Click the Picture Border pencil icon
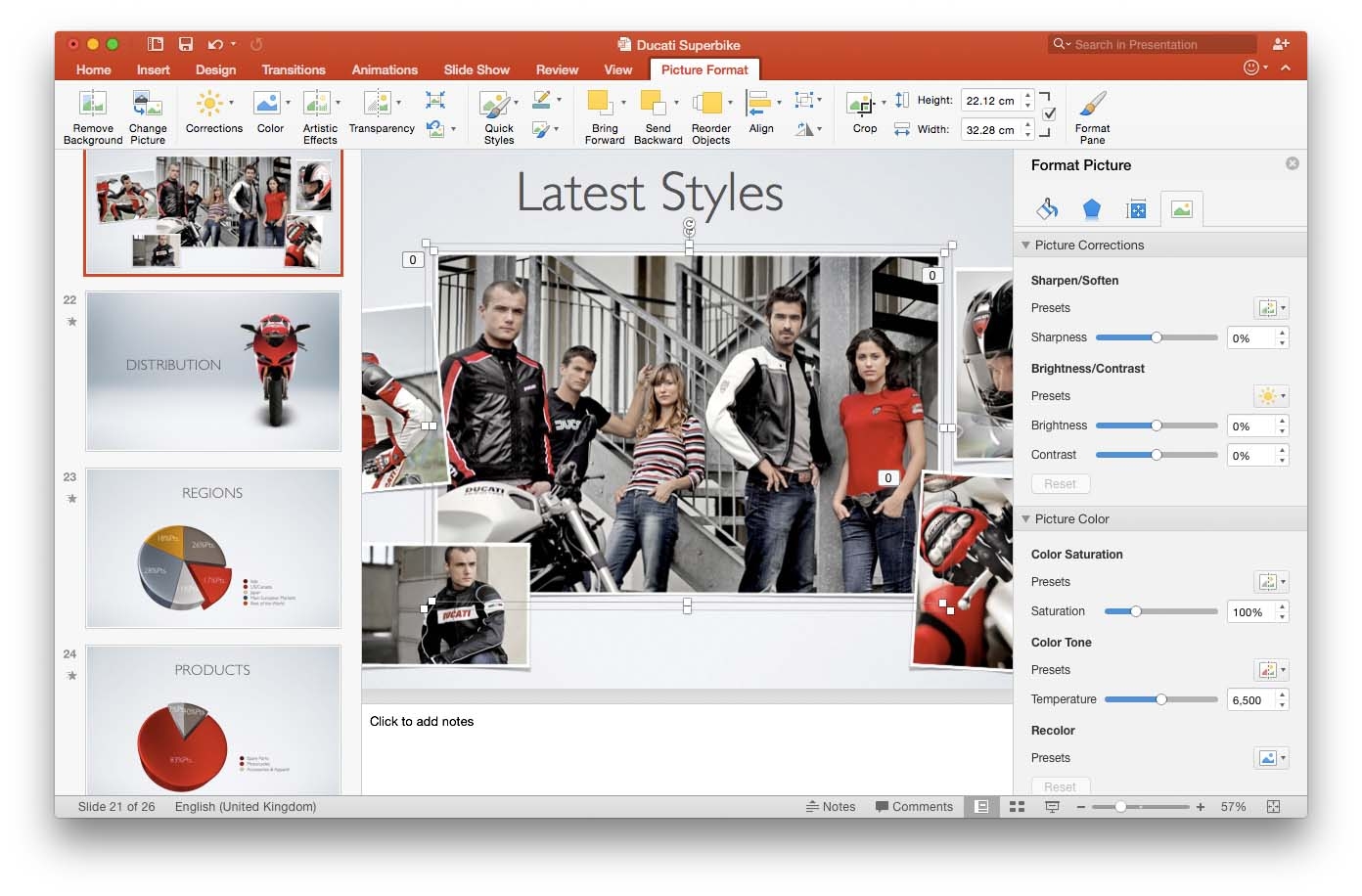 click(541, 100)
